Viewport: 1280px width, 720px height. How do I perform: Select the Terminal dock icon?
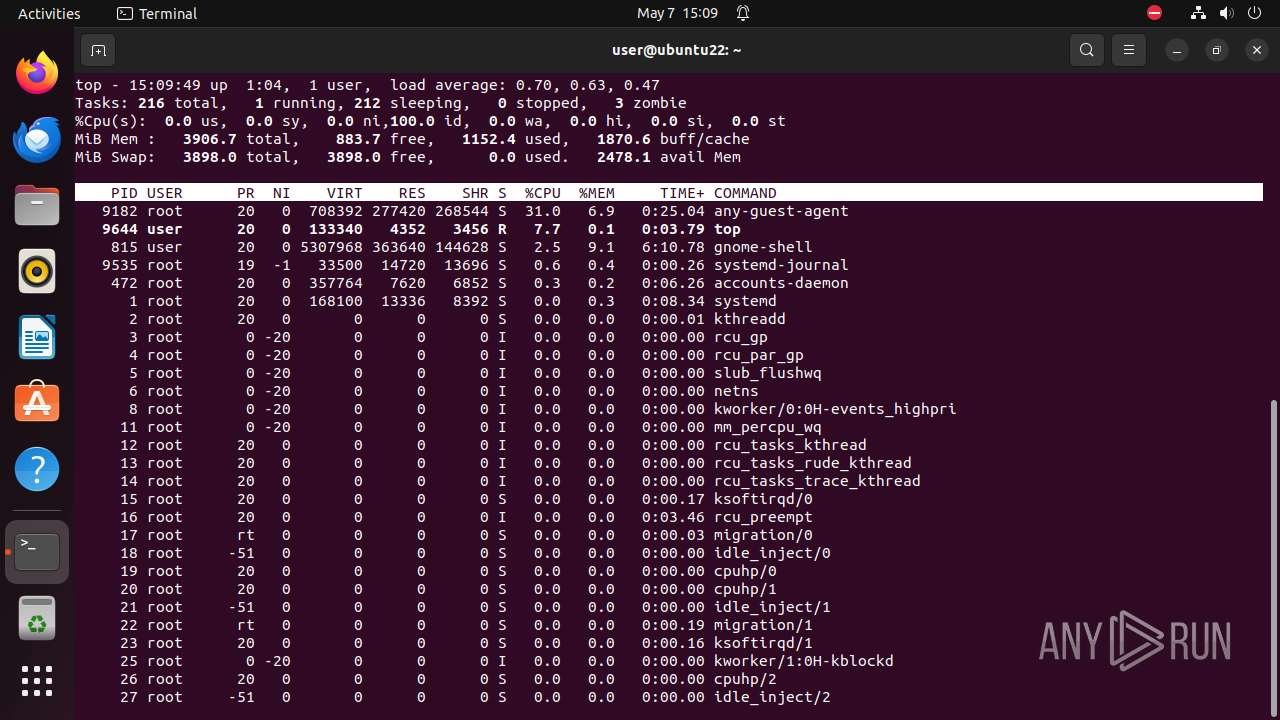click(37, 552)
